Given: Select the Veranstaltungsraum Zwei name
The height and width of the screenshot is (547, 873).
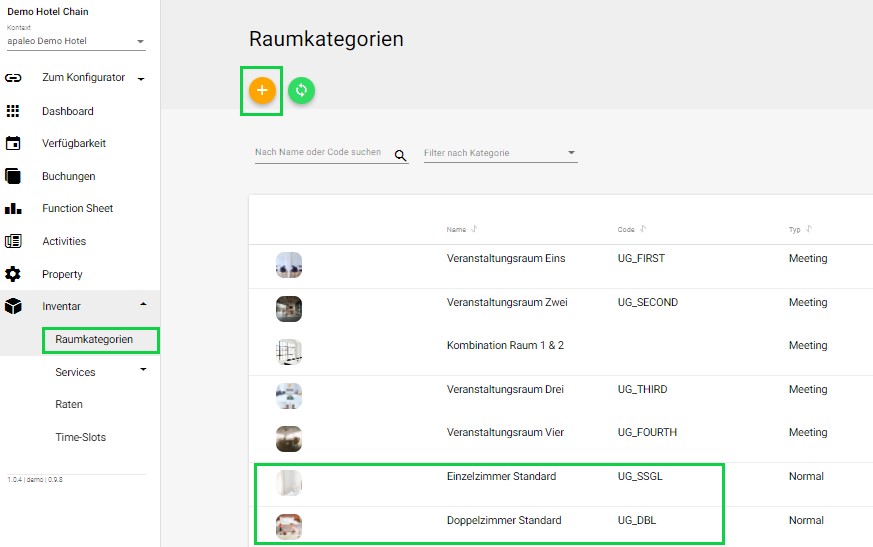Looking at the screenshot, I should 507,302.
